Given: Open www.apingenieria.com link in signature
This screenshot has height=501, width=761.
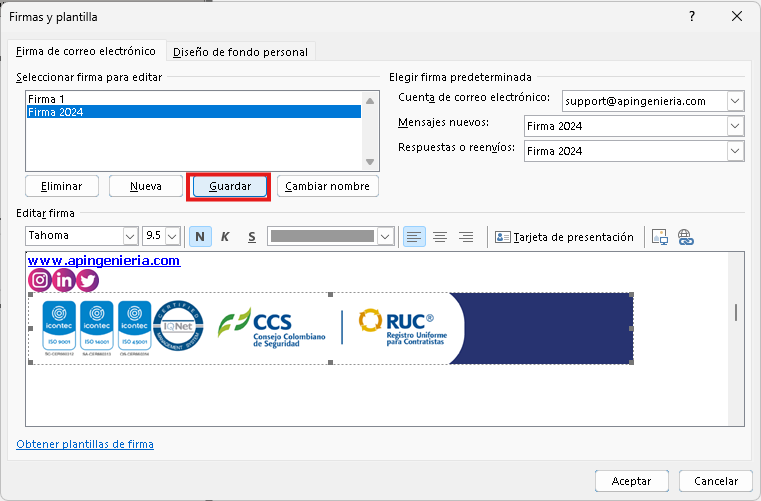Looking at the screenshot, I should (104, 261).
